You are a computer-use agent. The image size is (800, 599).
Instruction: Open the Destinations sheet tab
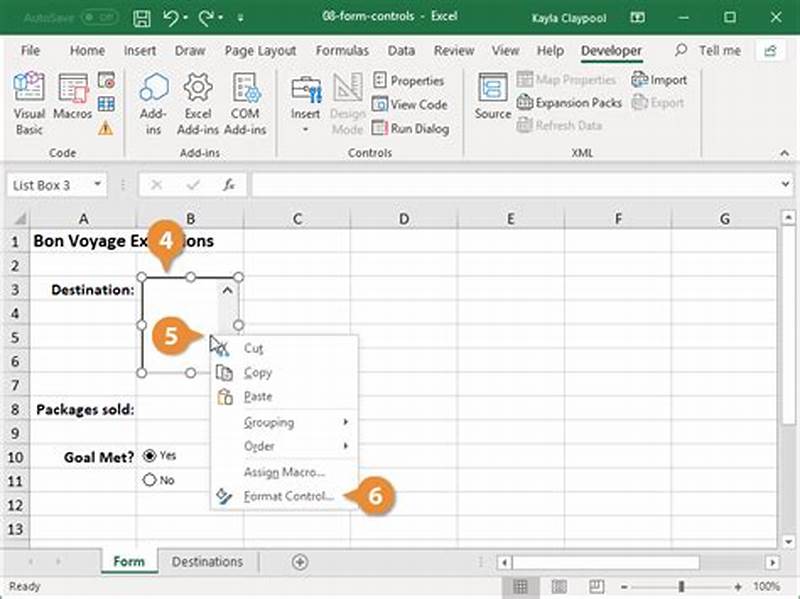[207, 562]
